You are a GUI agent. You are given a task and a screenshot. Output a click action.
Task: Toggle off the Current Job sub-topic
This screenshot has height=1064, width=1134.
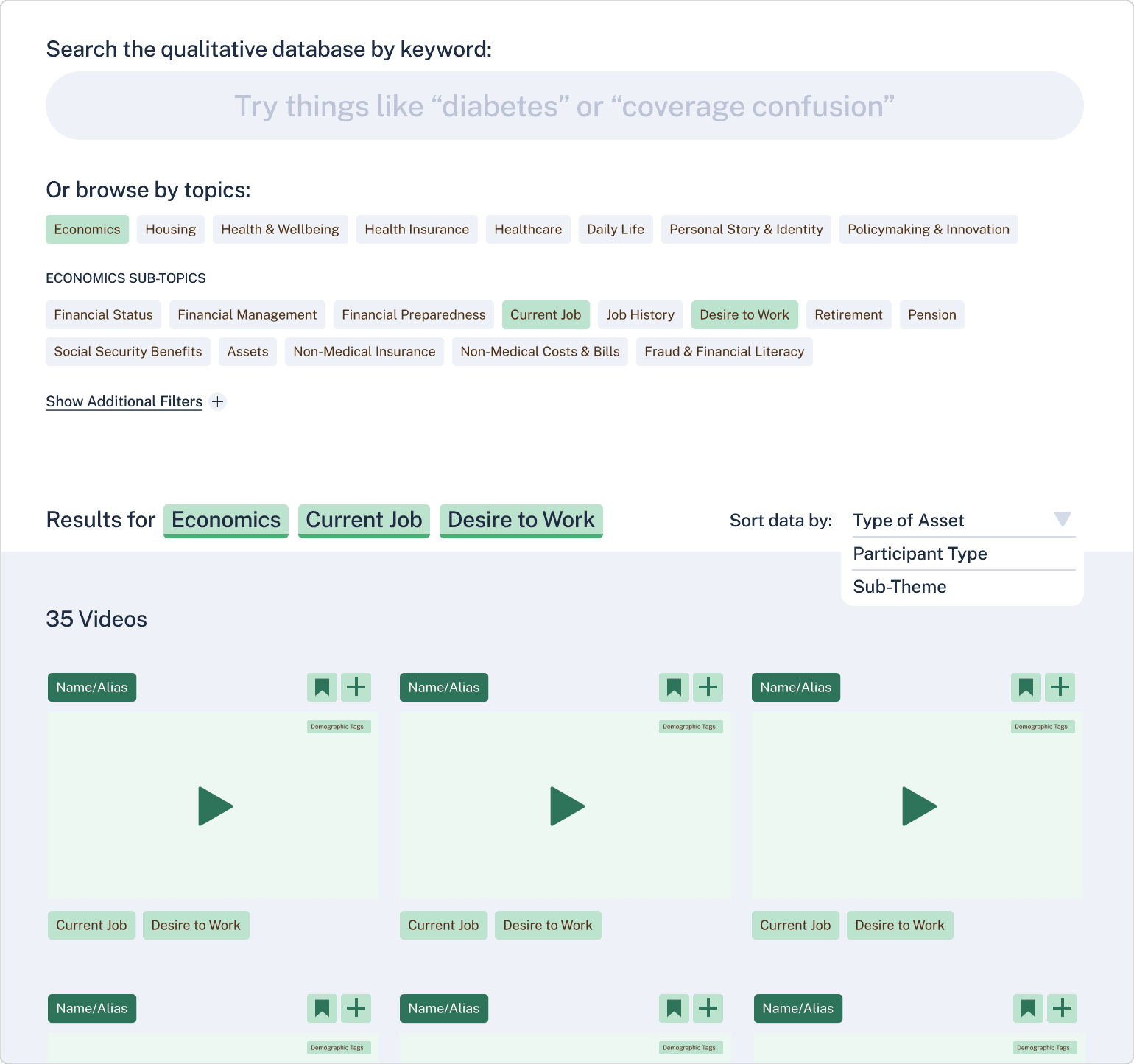546,314
